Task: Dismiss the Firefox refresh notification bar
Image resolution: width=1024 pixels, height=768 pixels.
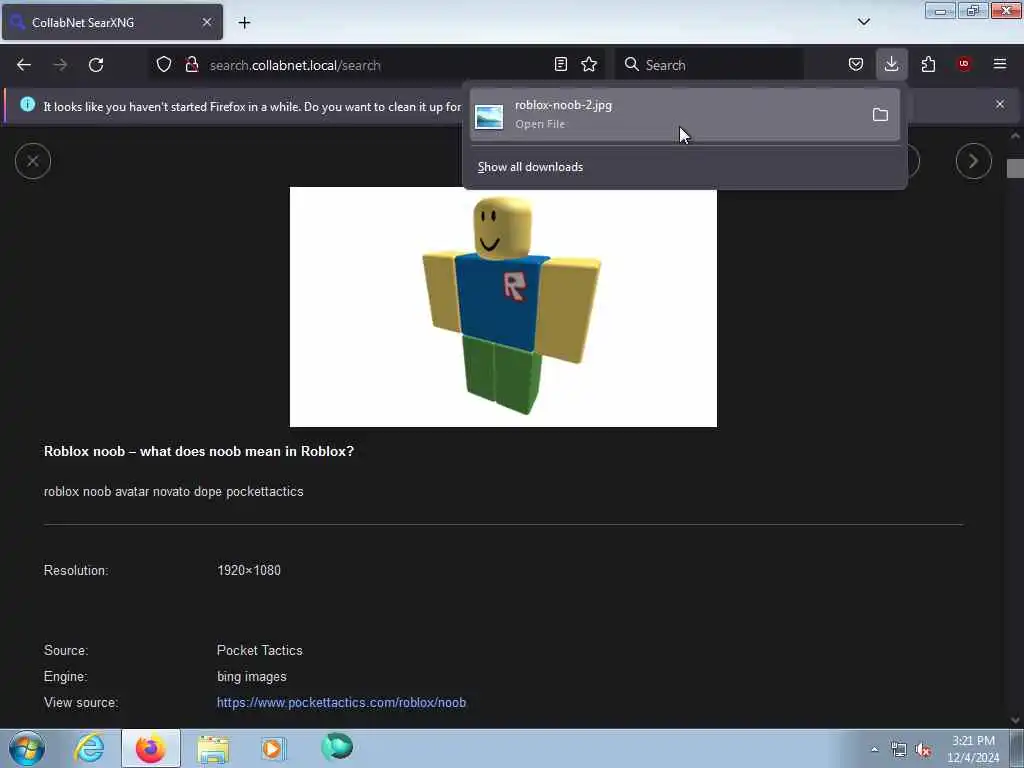Action: pyautogui.click(x=1000, y=104)
